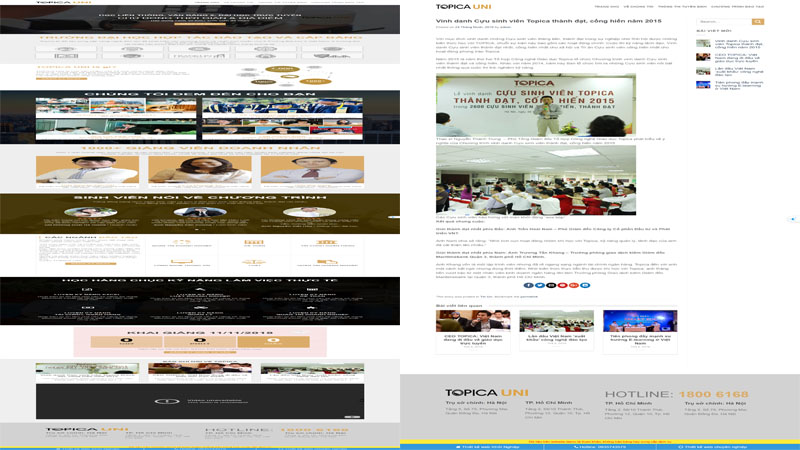Click orange button in landing page hero banner

200,23
